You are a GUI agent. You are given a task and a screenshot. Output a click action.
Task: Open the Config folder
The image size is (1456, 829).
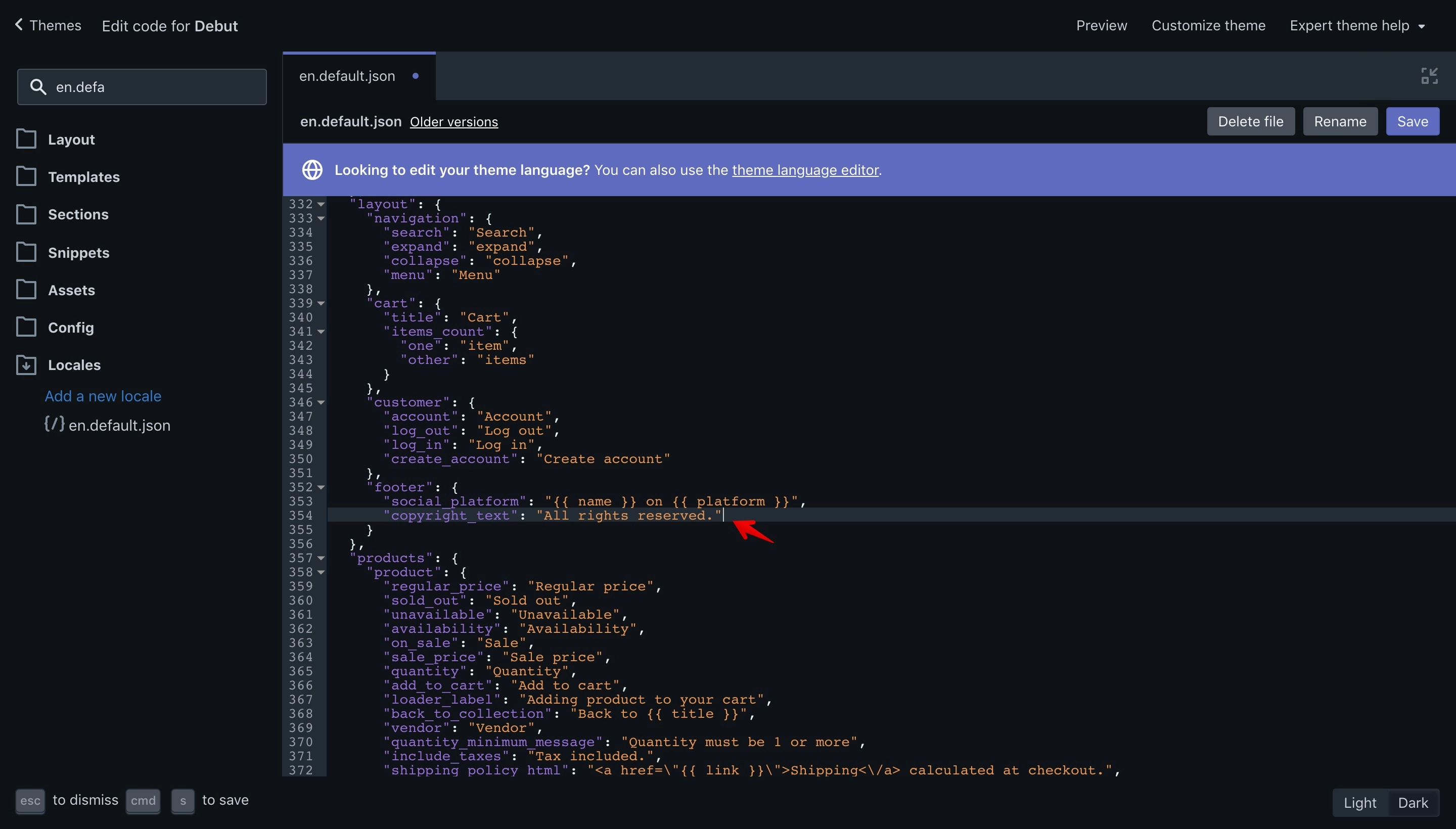coord(71,328)
